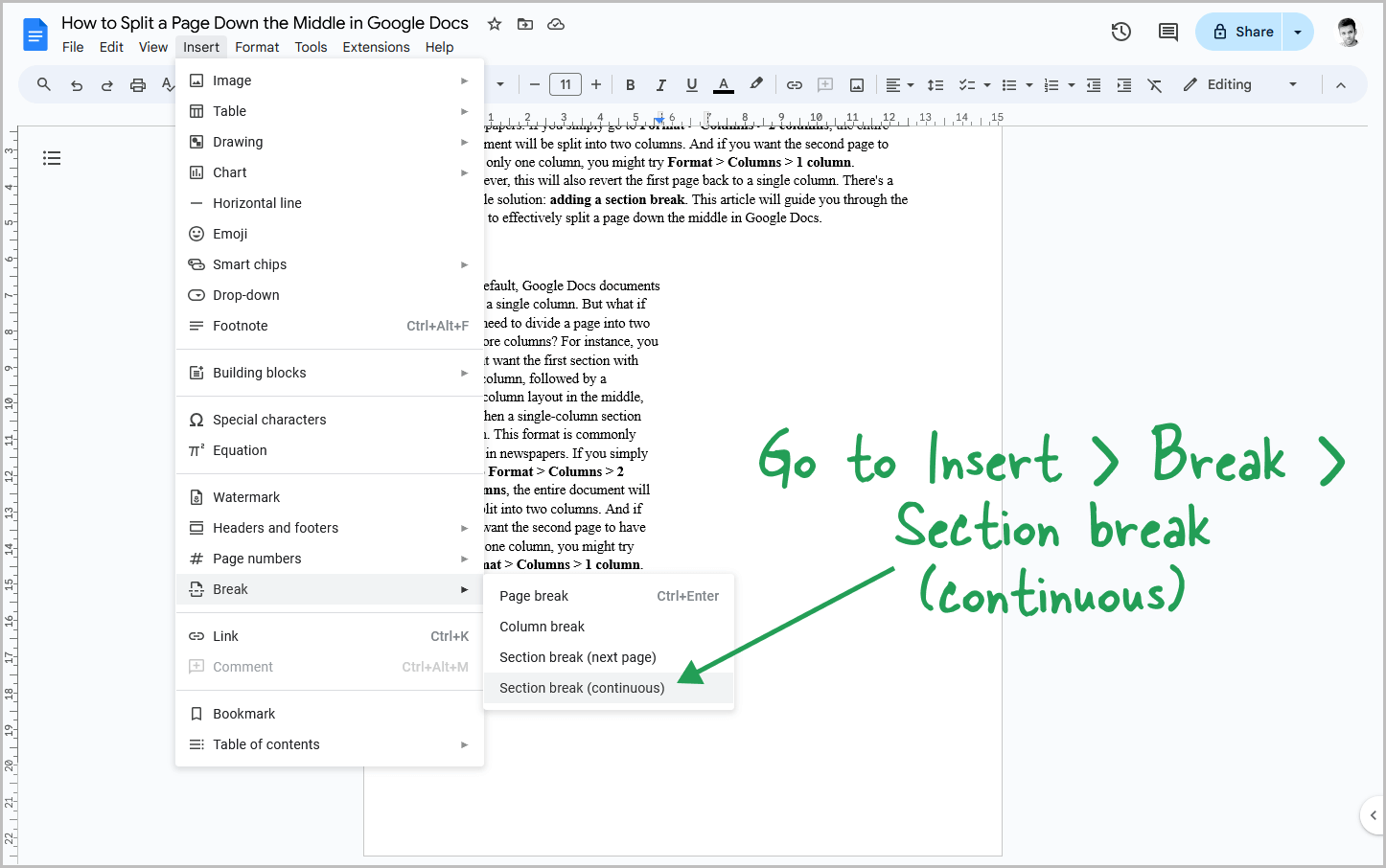Expand the Smart chips submenu
The image size is (1386, 868).
pos(330,264)
